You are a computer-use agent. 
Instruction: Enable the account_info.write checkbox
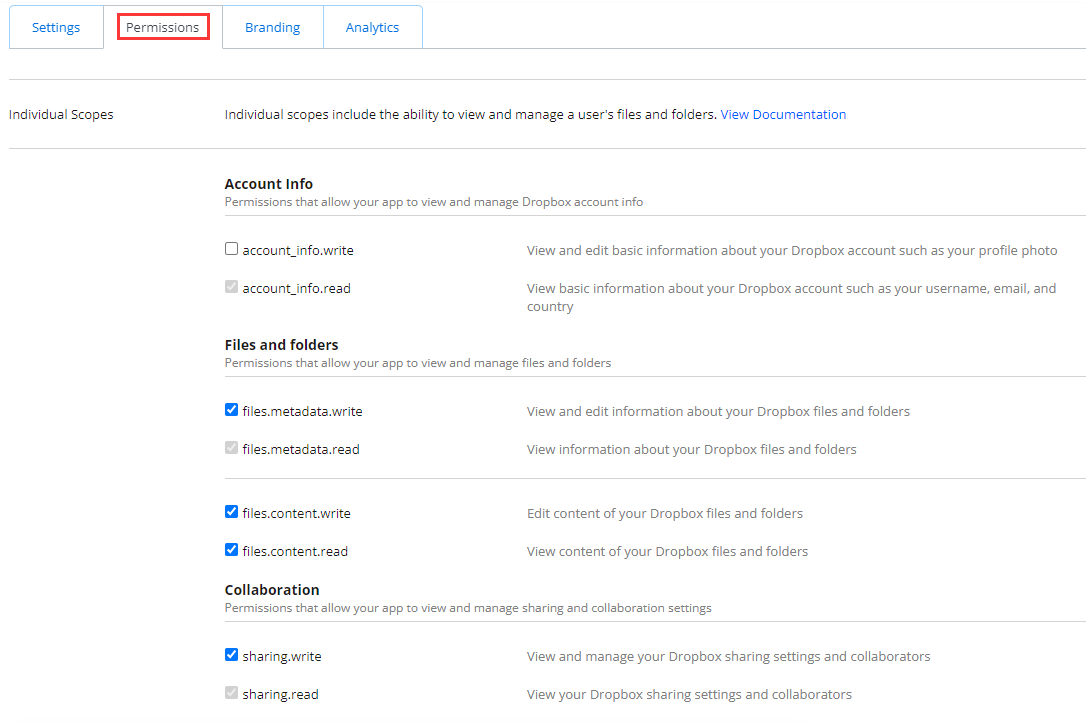click(x=231, y=249)
